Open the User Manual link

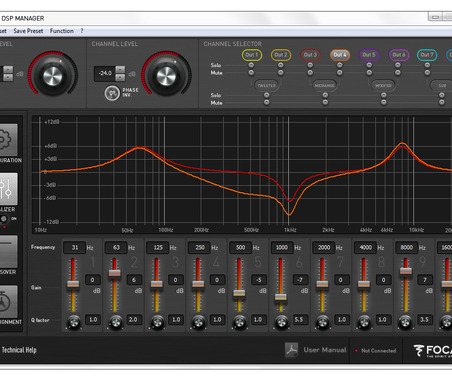pyautogui.click(x=325, y=350)
